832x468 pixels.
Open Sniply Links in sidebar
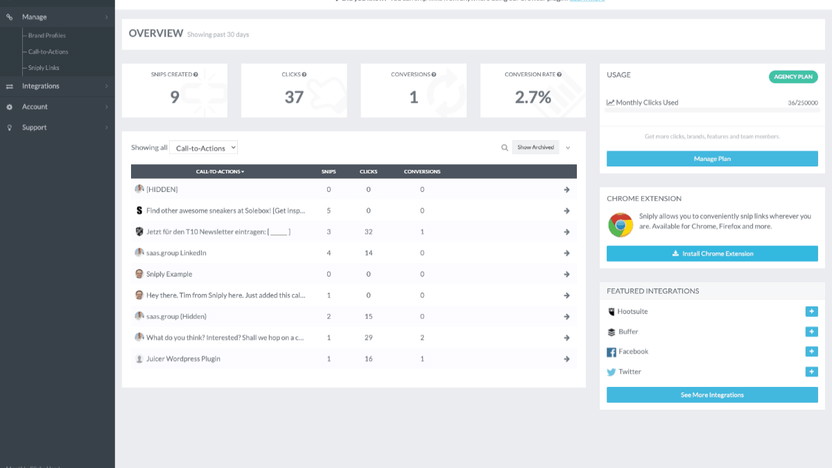pos(44,68)
